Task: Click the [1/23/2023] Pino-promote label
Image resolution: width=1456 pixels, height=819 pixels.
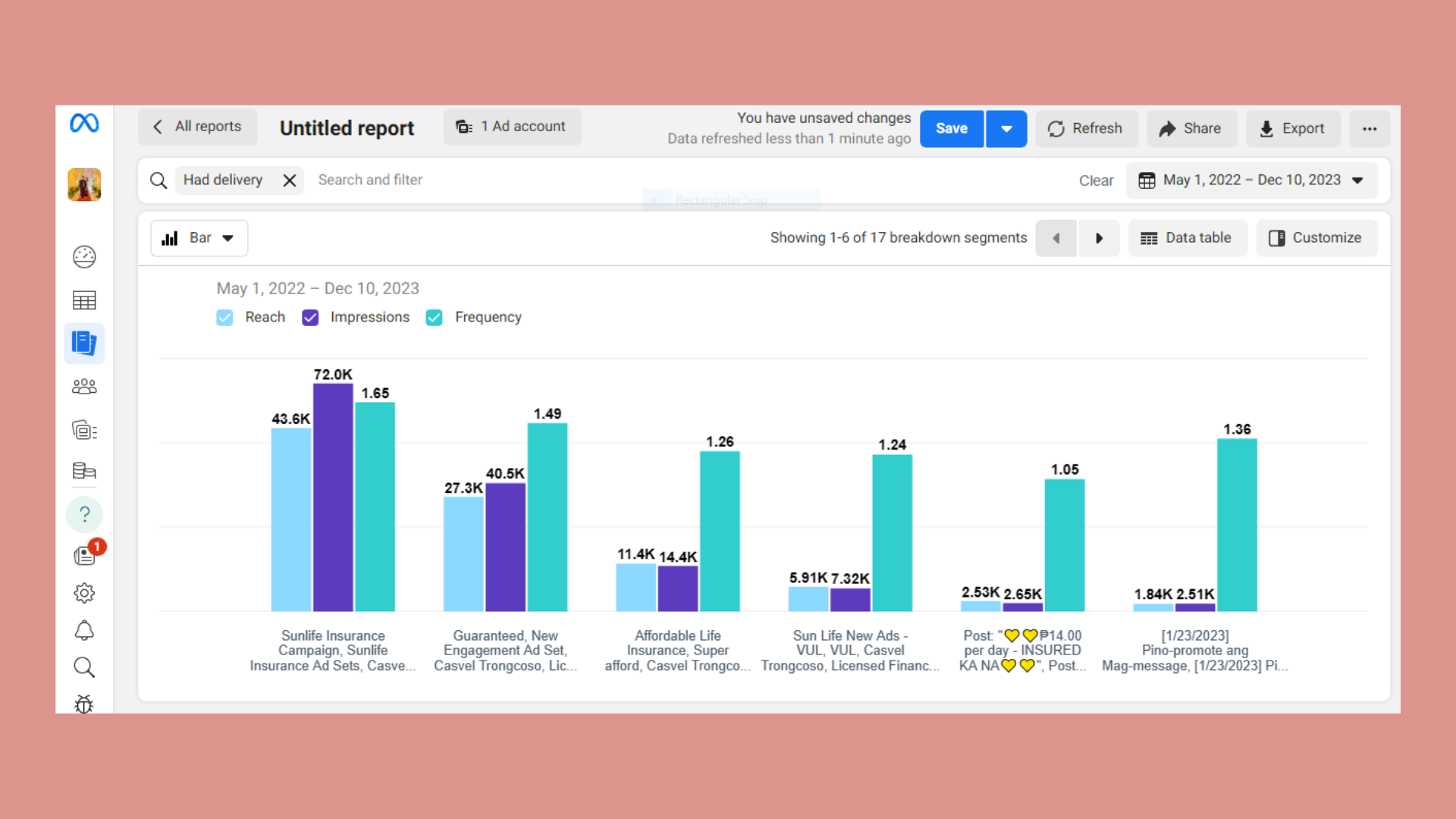Action: tap(1195, 651)
